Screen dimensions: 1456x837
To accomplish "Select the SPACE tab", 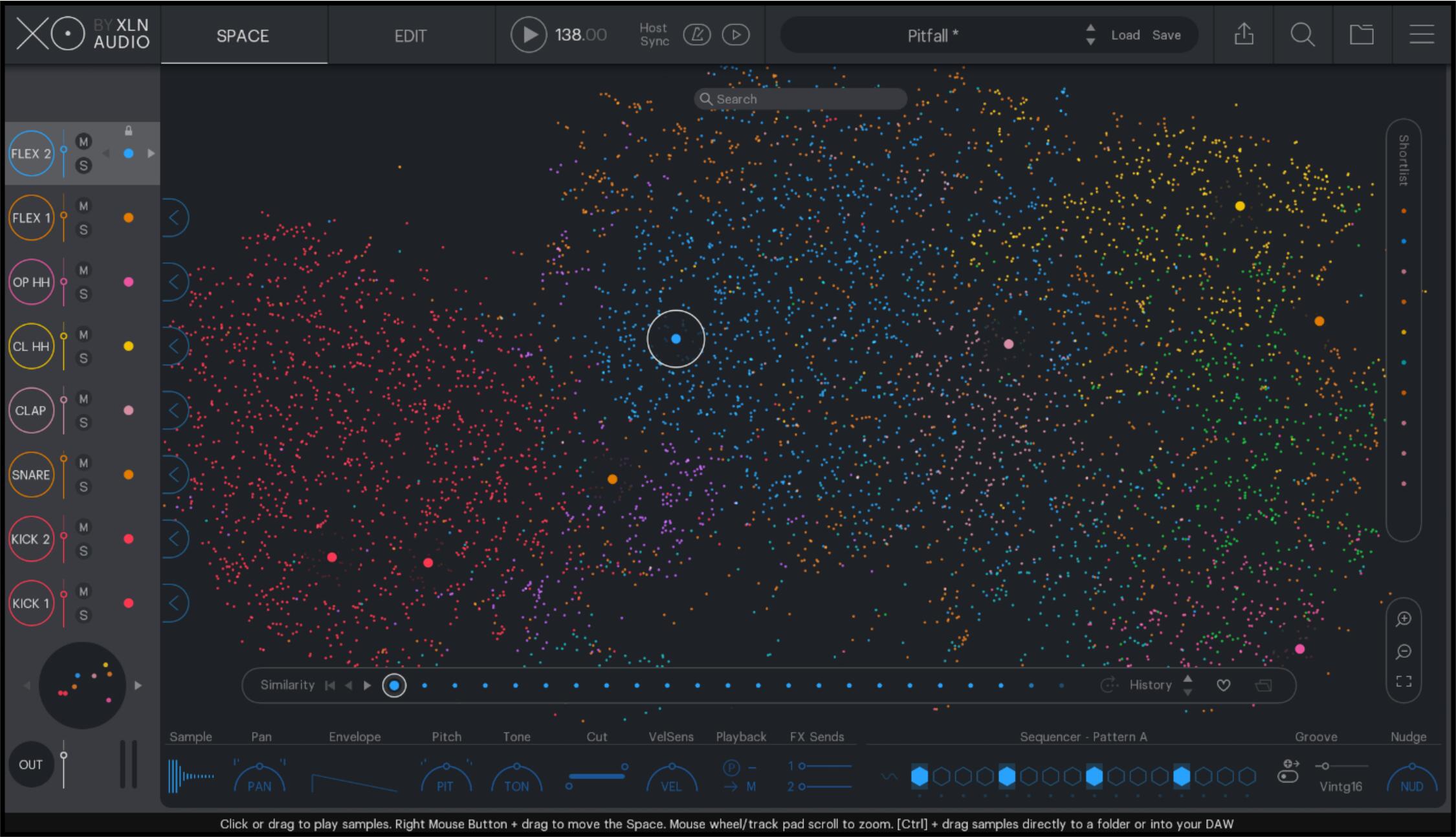I will 243,36.
